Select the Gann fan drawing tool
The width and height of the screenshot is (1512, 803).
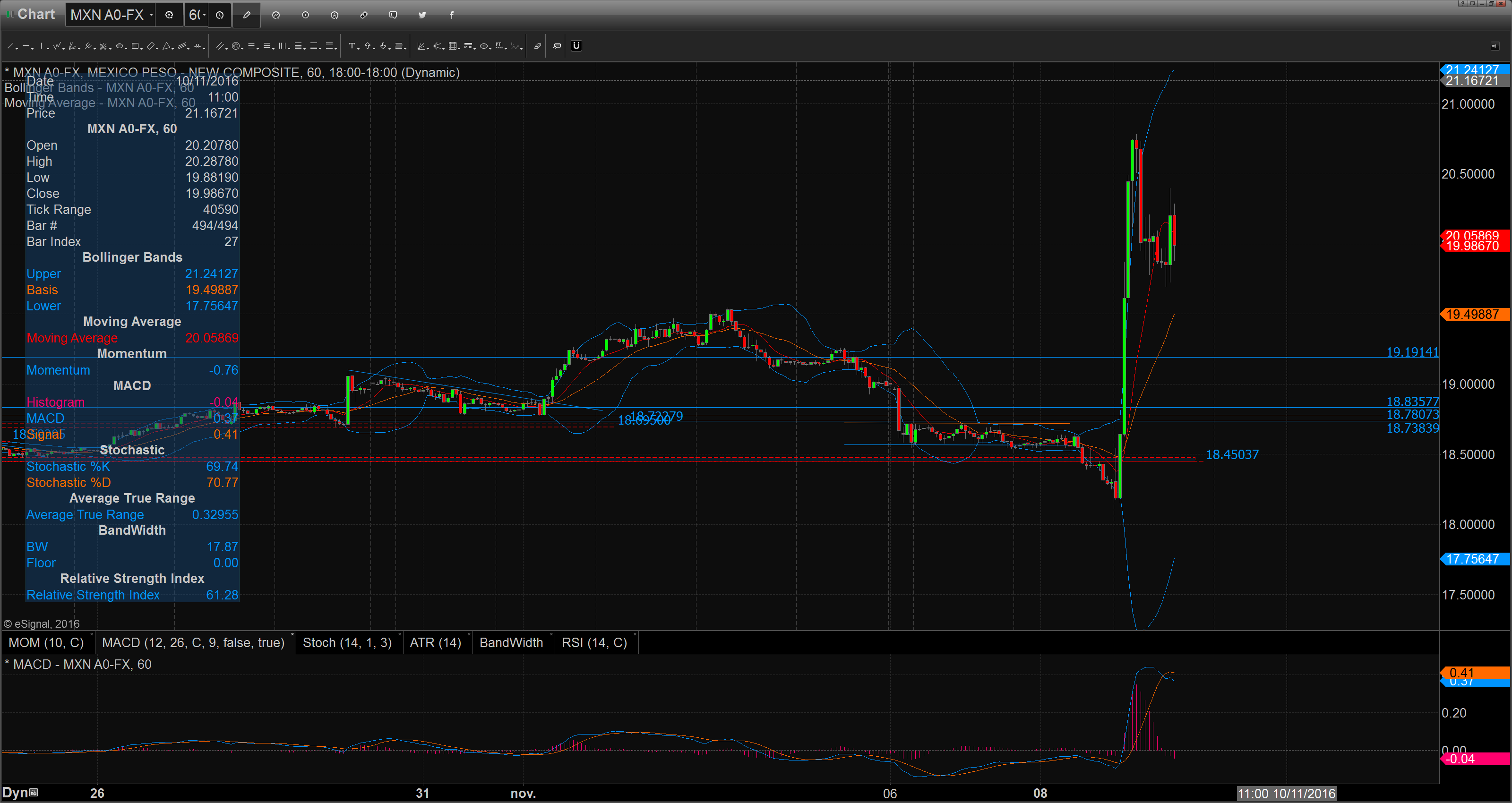(72, 46)
